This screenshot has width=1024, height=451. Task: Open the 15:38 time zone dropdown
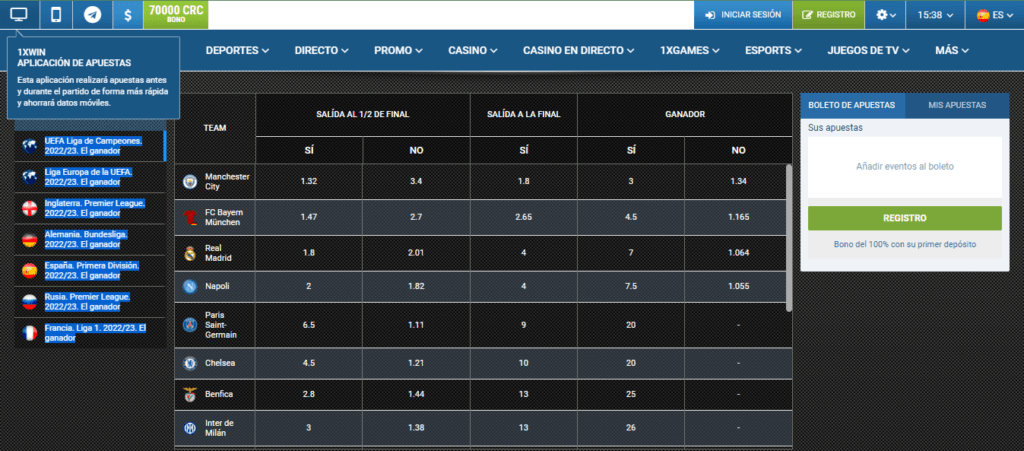[935, 15]
